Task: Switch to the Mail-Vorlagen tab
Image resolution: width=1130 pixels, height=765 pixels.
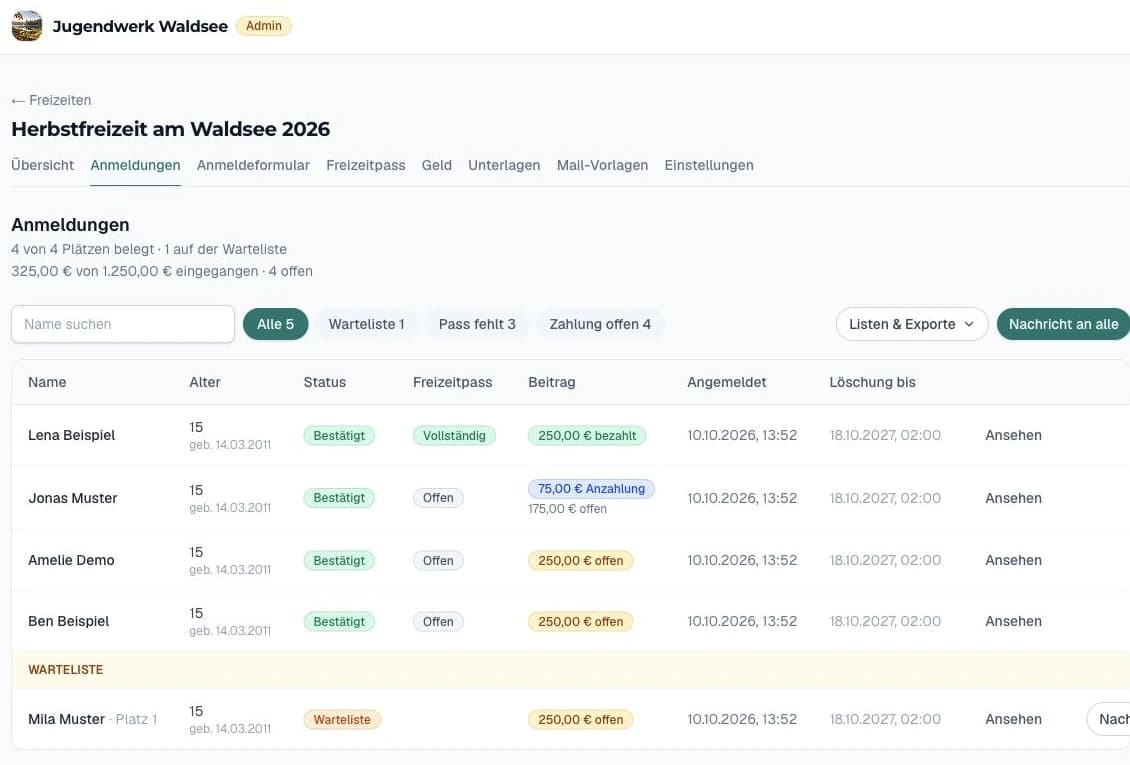Action: click(x=602, y=165)
